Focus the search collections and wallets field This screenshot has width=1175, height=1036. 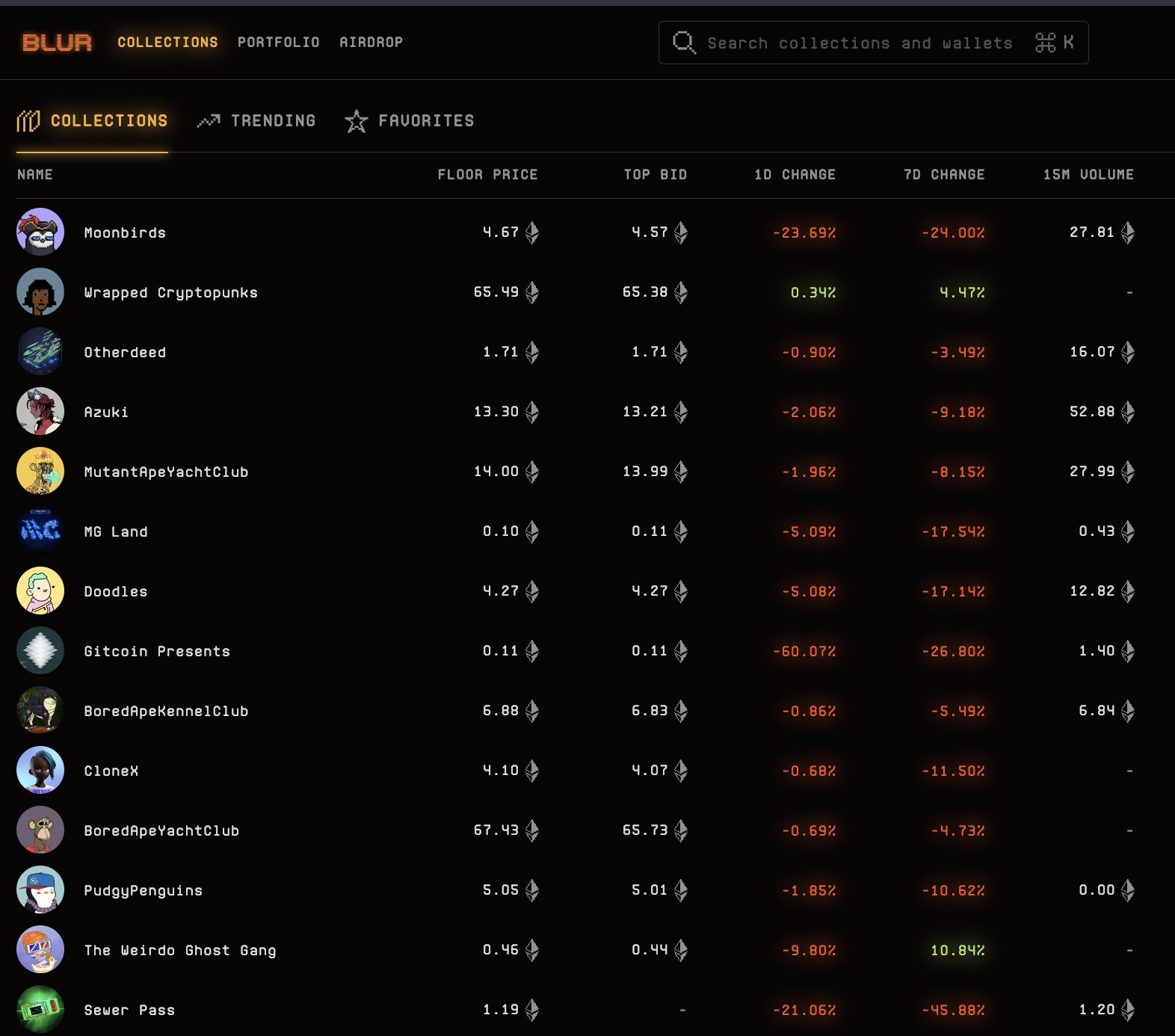click(x=873, y=43)
